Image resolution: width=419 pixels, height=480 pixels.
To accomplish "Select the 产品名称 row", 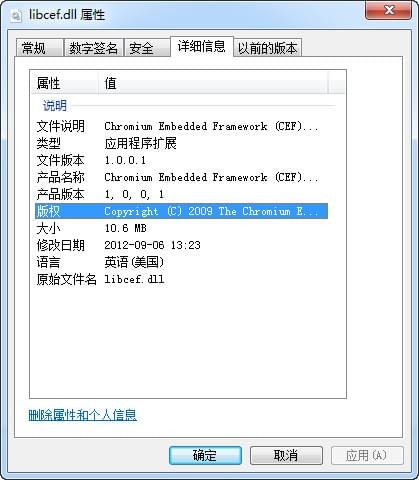I will pos(181,177).
